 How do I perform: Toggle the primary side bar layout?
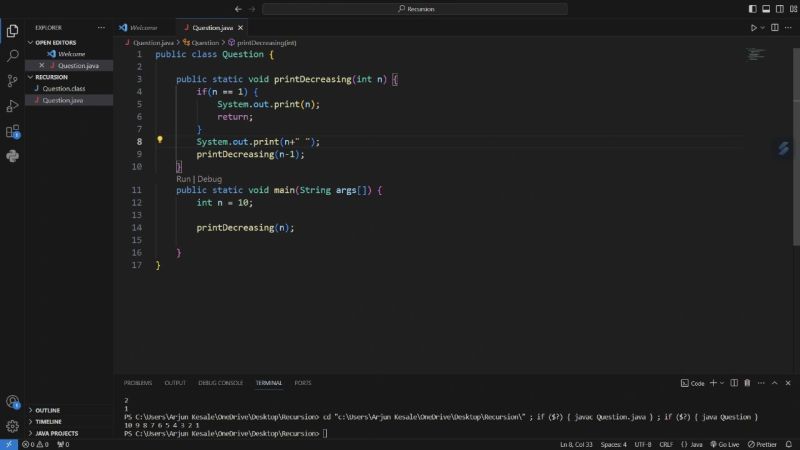click(x=753, y=9)
